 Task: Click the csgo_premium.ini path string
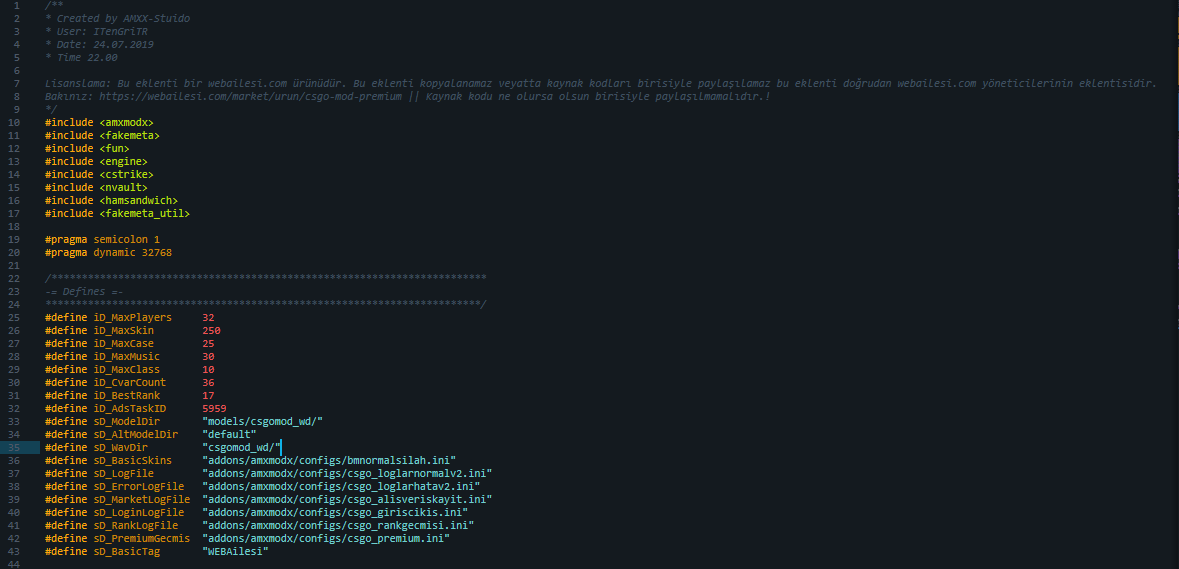326,538
